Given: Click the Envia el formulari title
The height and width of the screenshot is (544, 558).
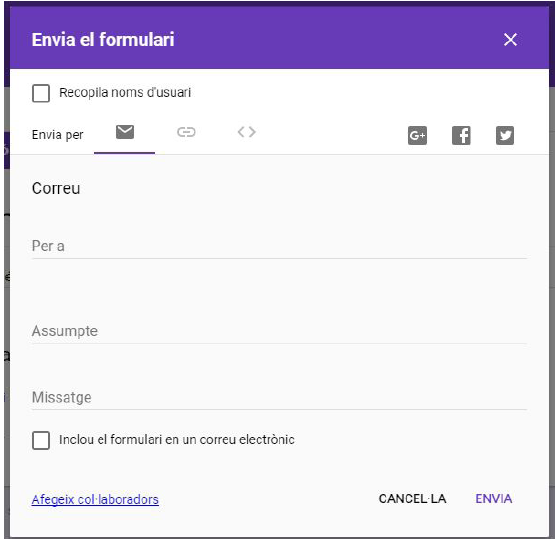Looking at the screenshot, I should tap(103, 39).
